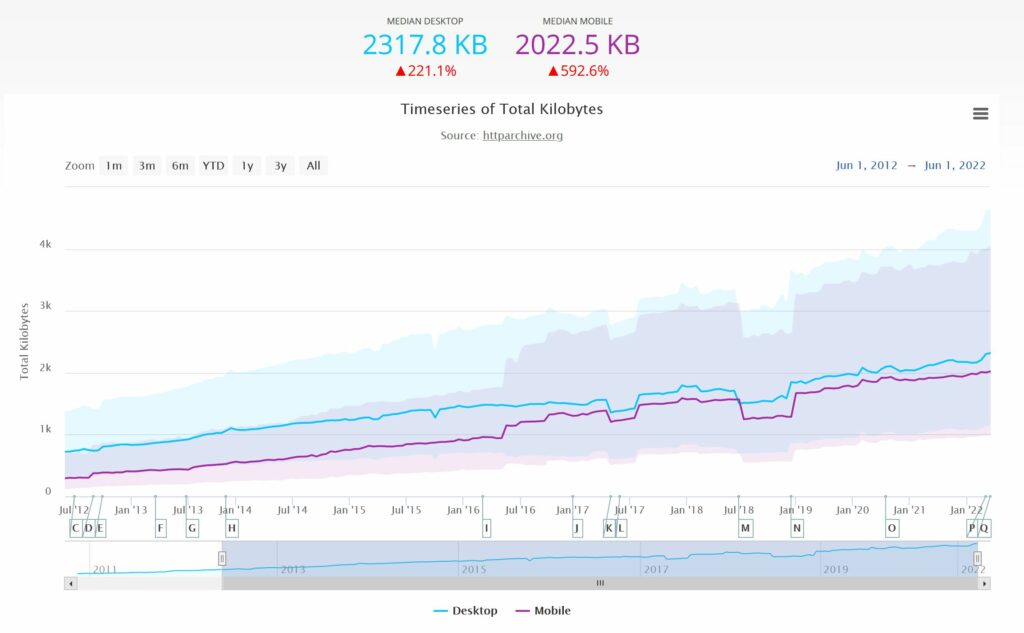Click event marker L
This screenshot has height=633, width=1024.
click(x=621, y=528)
